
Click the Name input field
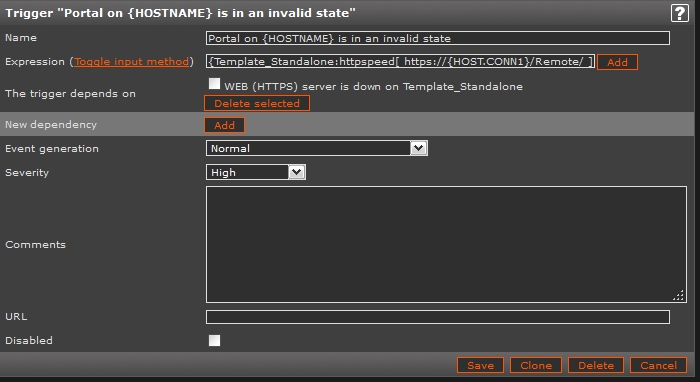438,38
